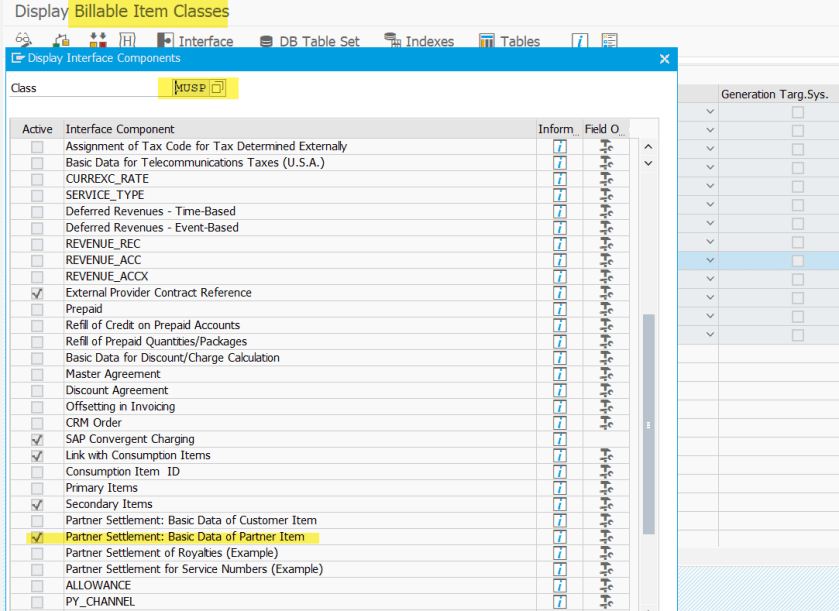Open field overview for REVENUE_REC
The width and height of the screenshot is (839, 611).
point(606,244)
